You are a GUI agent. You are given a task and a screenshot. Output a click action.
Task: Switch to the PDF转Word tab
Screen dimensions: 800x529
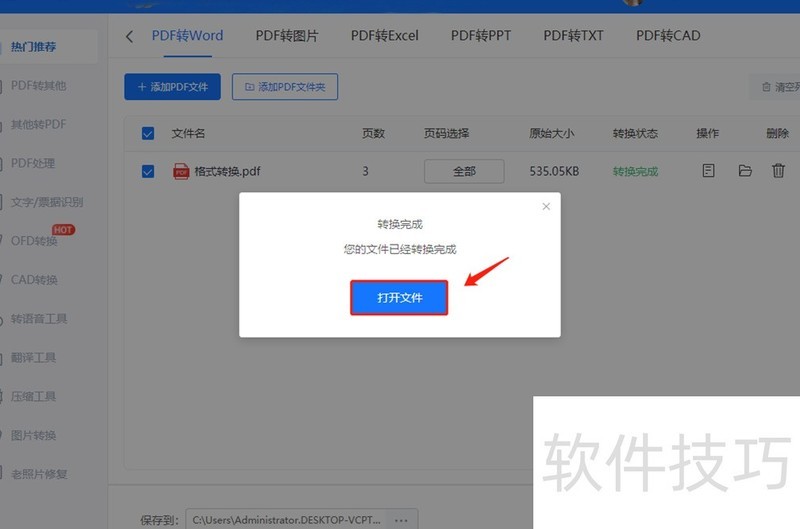coord(187,36)
